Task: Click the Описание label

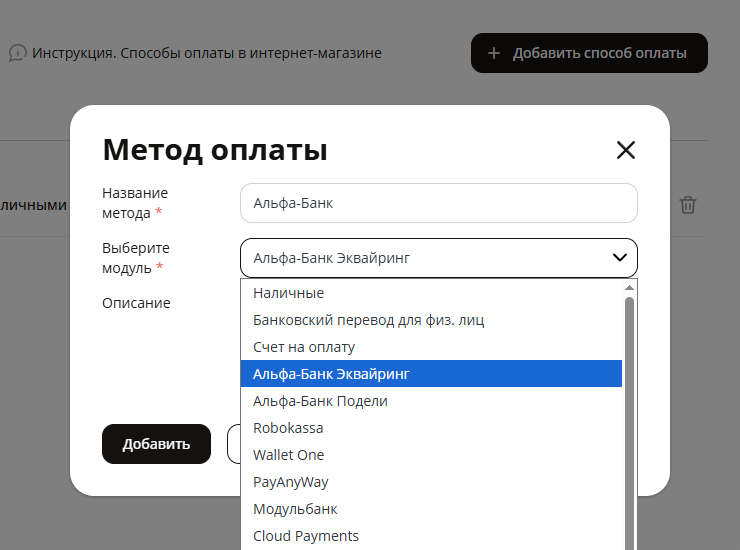Action: click(x=136, y=303)
